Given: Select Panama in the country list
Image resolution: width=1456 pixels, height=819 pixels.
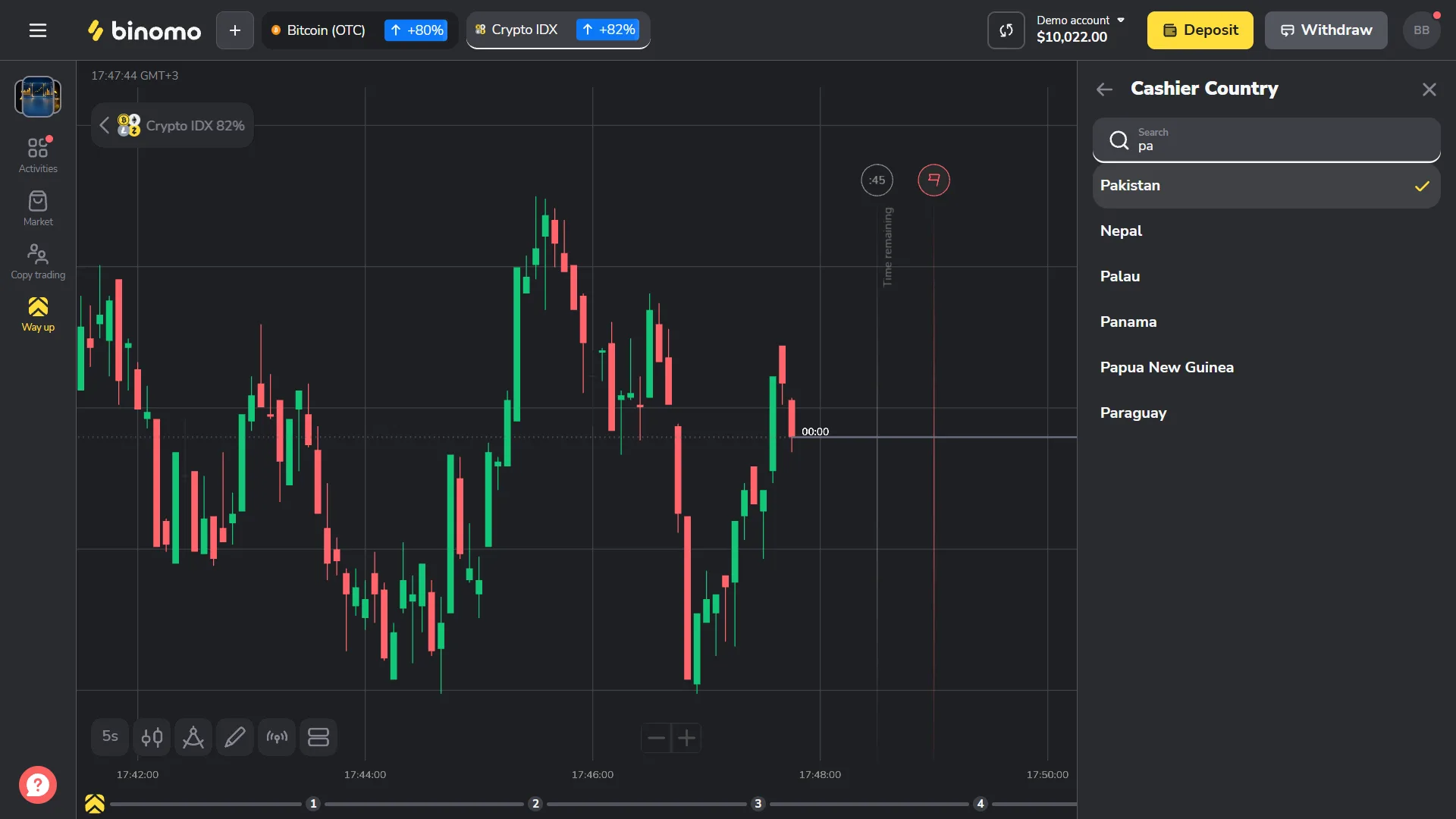Looking at the screenshot, I should [1266, 322].
